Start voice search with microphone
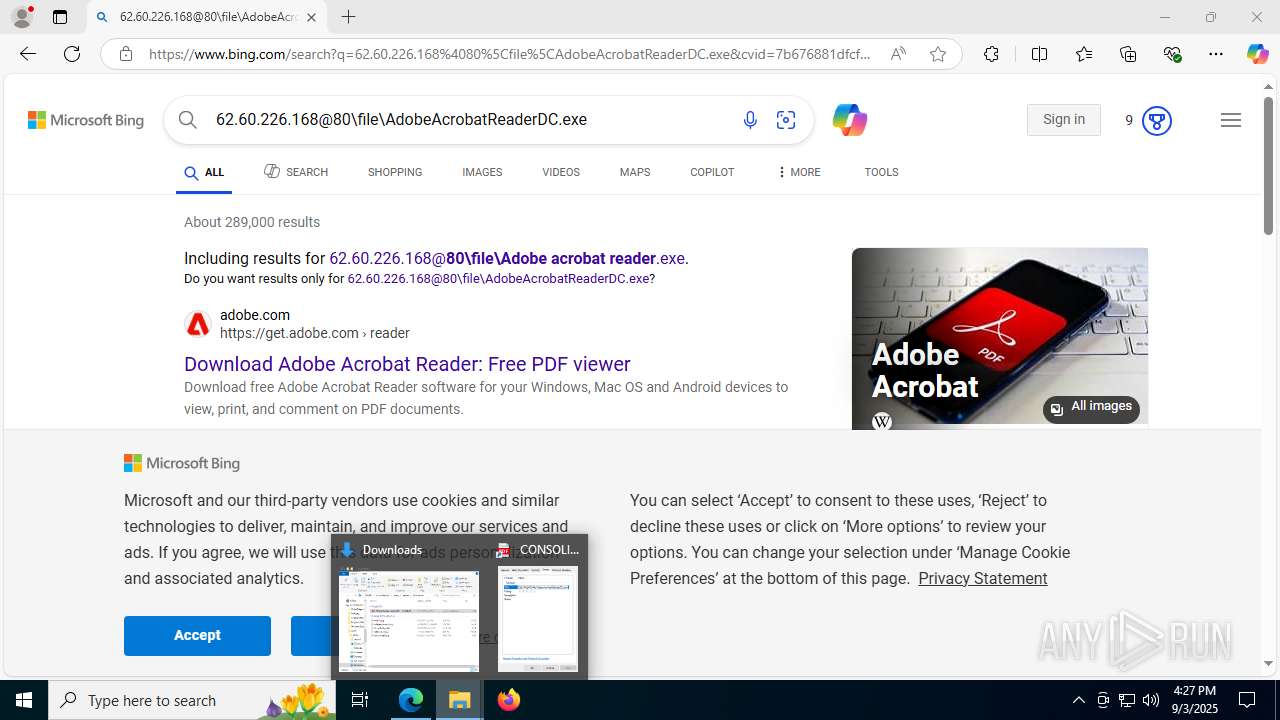1280x720 pixels. [750, 120]
